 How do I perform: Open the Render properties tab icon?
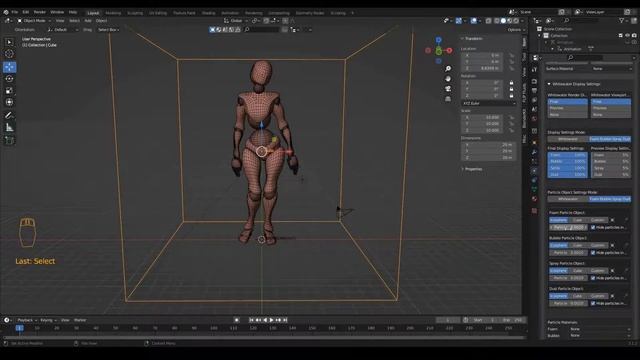tap(534, 81)
